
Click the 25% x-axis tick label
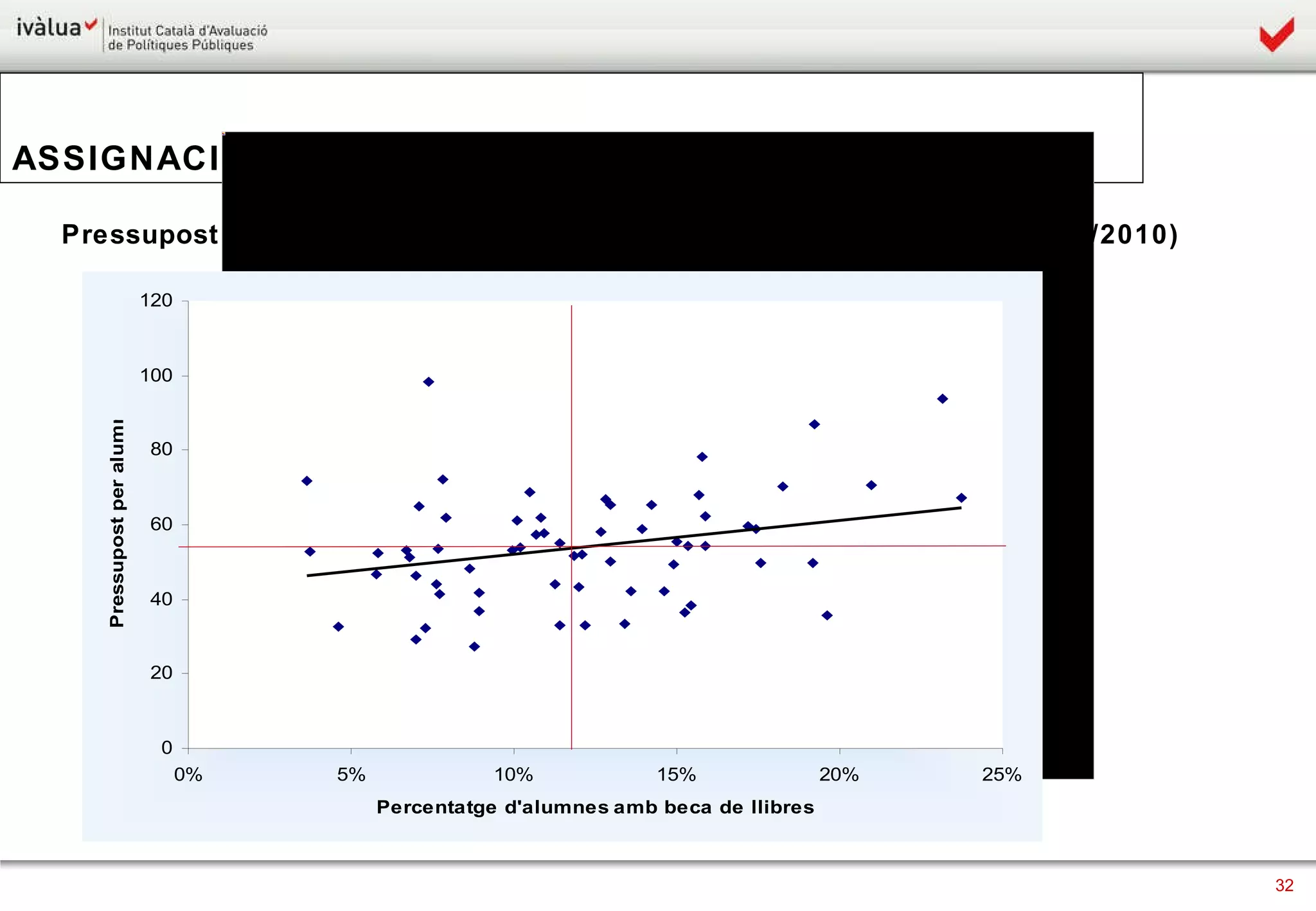pyautogui.click(x=1001, y=775)
